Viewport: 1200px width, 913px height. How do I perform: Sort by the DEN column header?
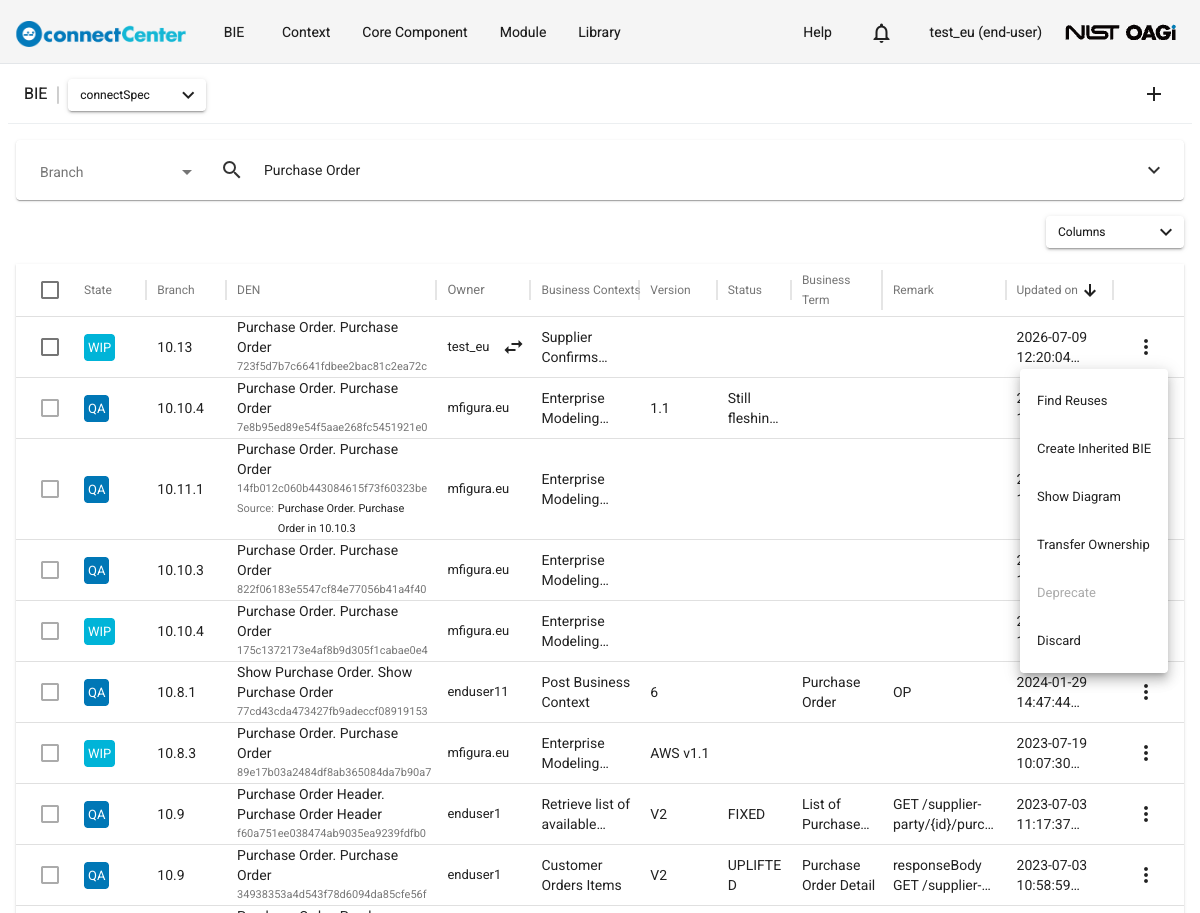pyautogui.click(x=248, y=290)
